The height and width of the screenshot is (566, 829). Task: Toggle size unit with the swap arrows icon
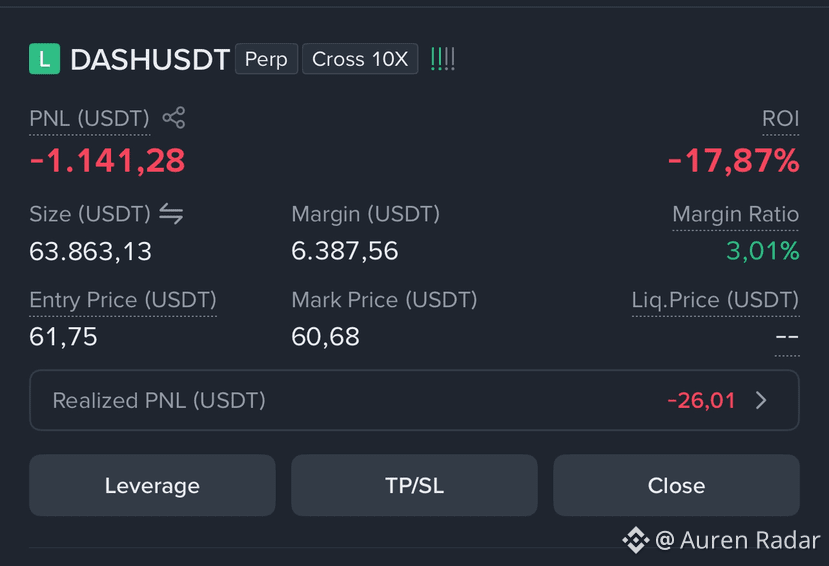click(x=171, y=214)
